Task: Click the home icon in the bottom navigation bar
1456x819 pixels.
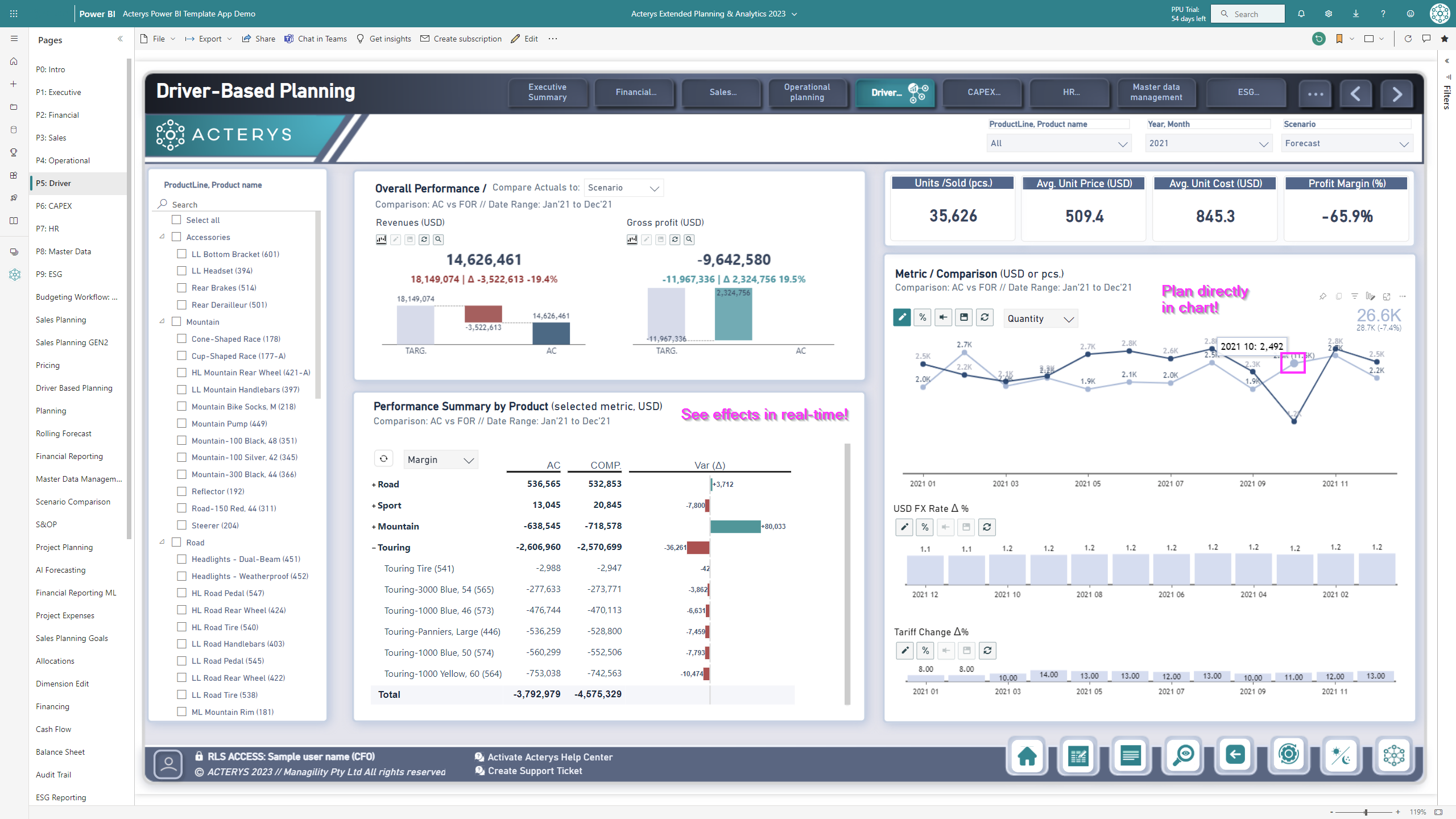Action: [x=1027, y=756]
